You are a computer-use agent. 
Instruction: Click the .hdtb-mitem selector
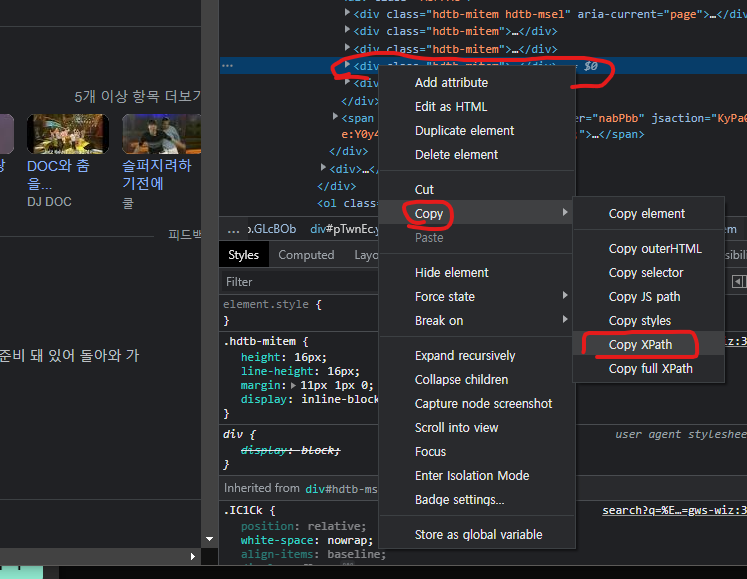(x=260, y=342)
